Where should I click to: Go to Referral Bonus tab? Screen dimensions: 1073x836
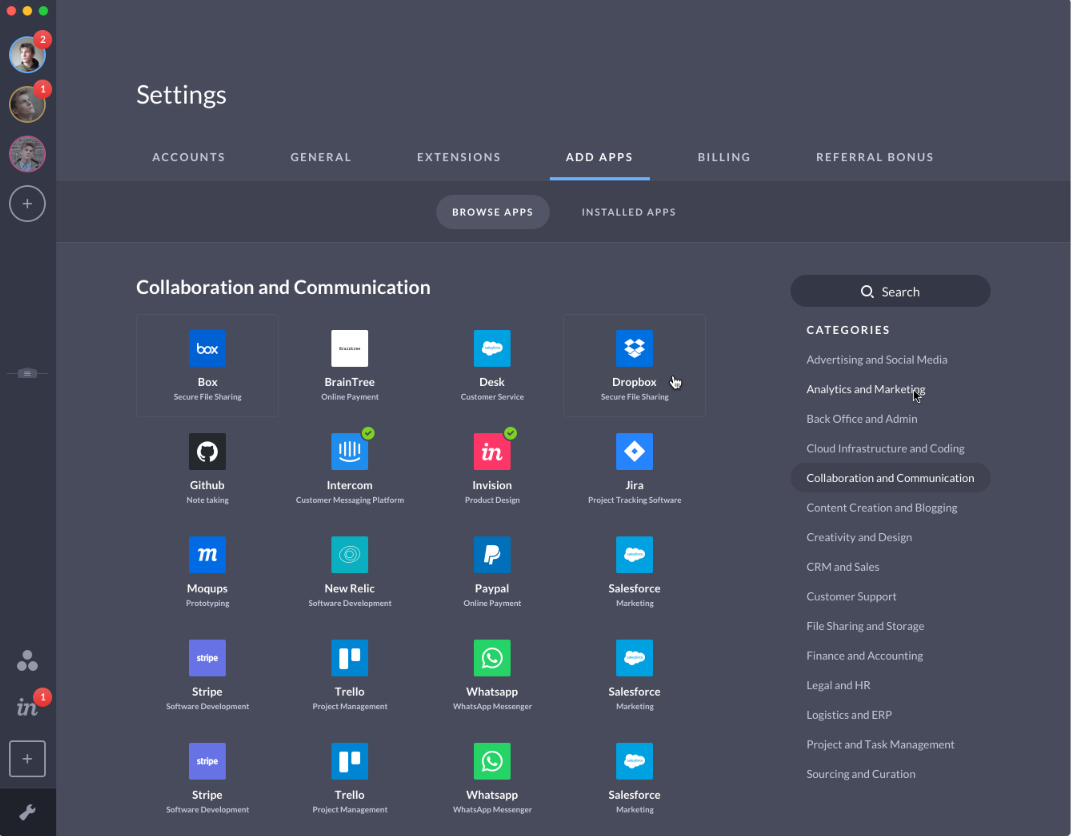(875, 157)
